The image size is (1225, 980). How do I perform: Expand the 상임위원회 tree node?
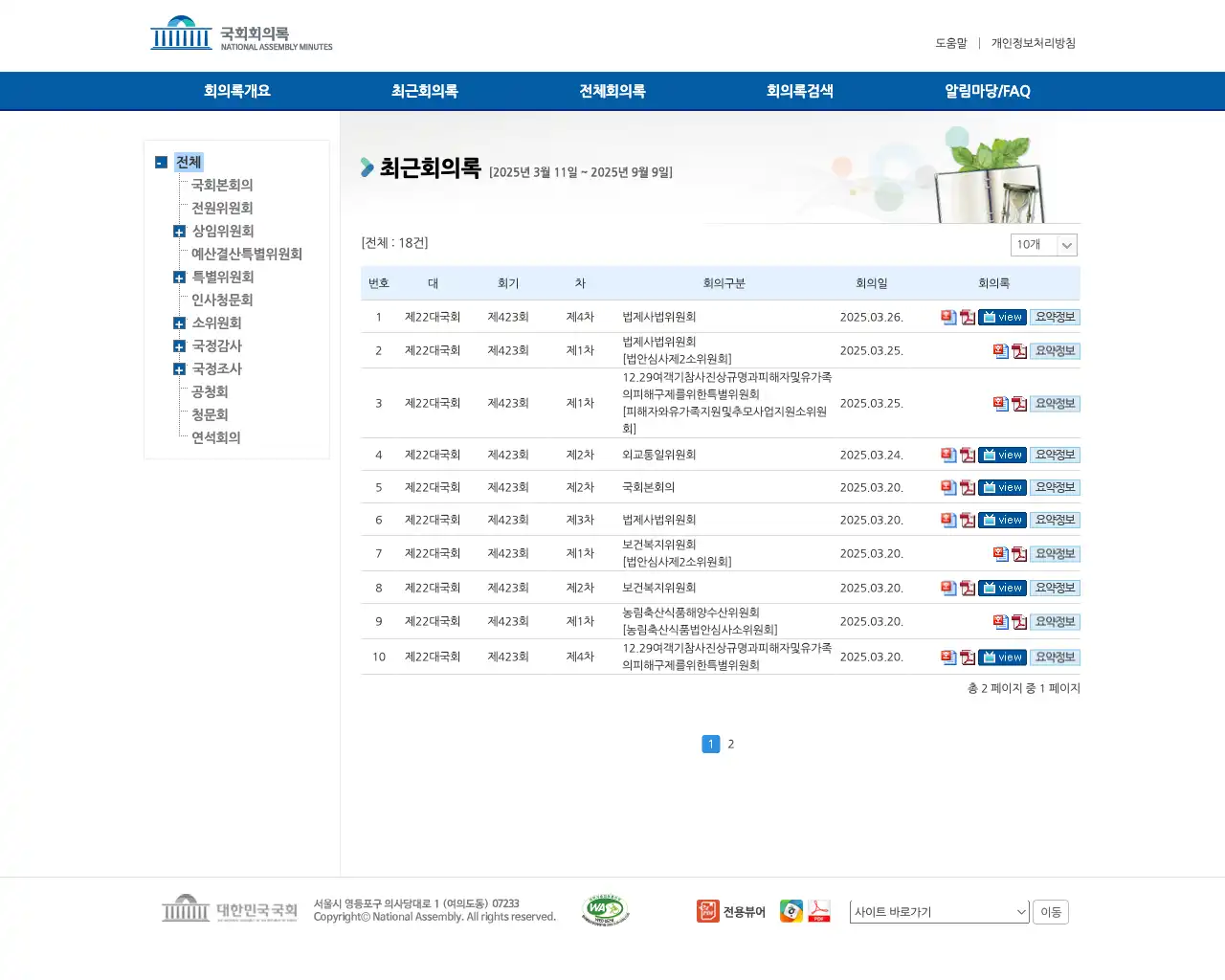click(x=179, y=232)
